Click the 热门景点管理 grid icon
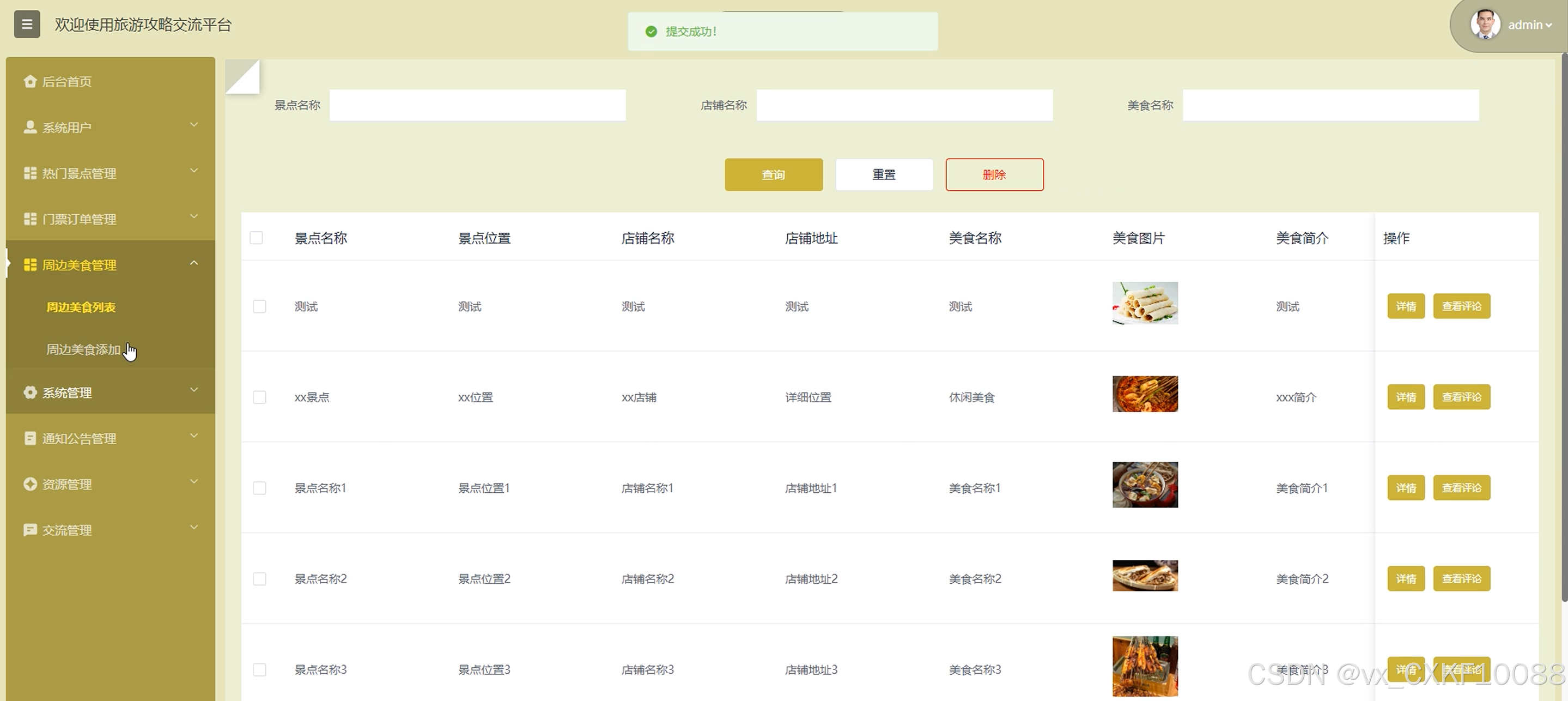 pos(30,173)
